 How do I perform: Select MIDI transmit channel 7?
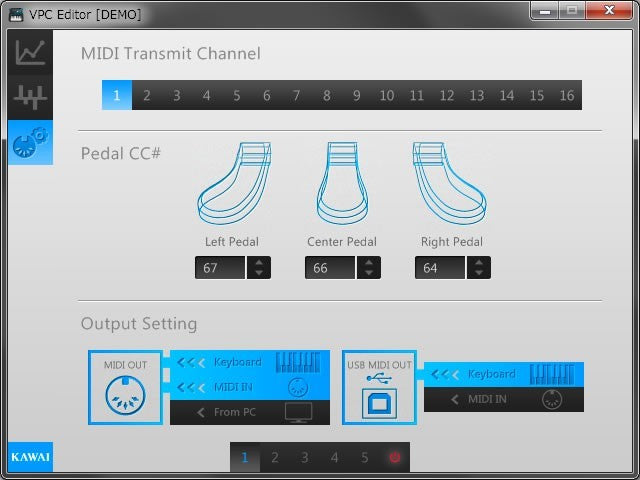pyautogui.click(x=297, y=95)
